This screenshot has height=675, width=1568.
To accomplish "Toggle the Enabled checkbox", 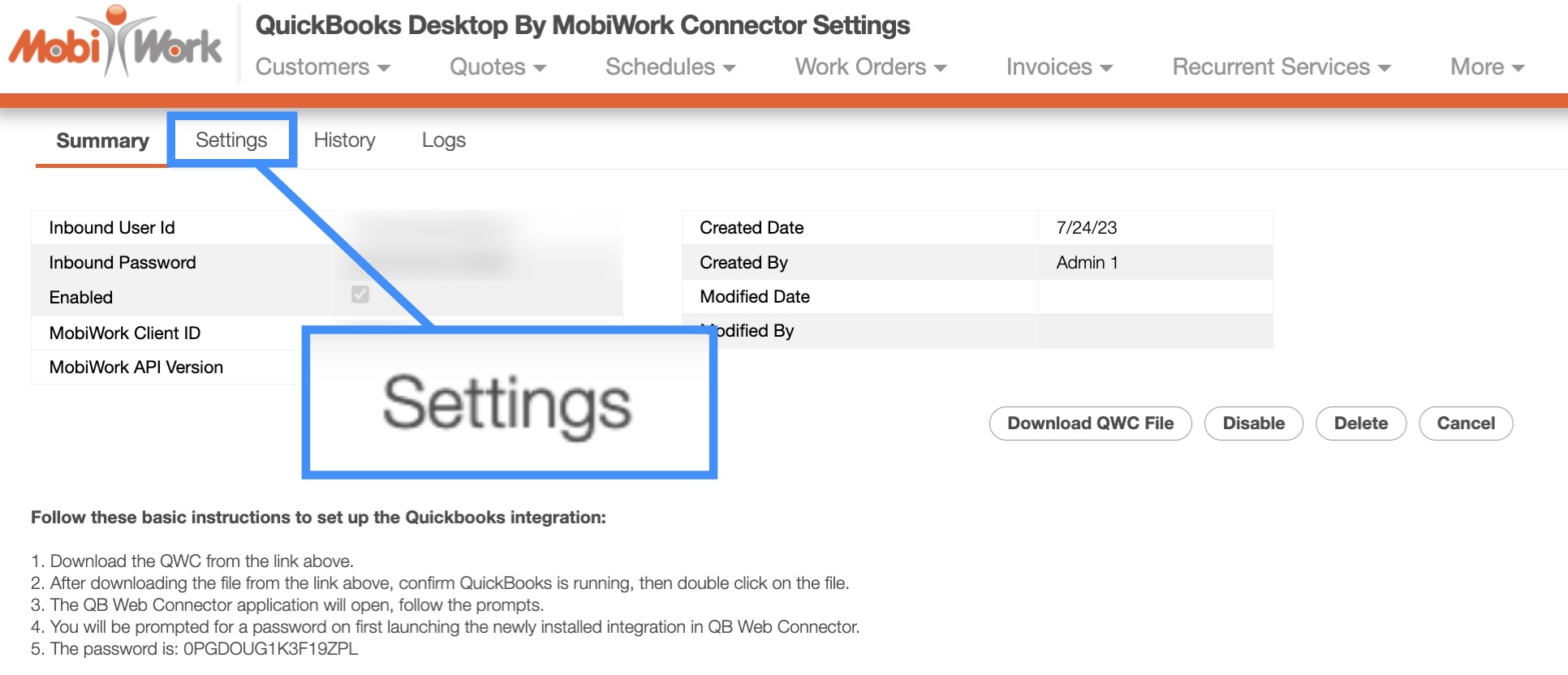I will point(360,295).
